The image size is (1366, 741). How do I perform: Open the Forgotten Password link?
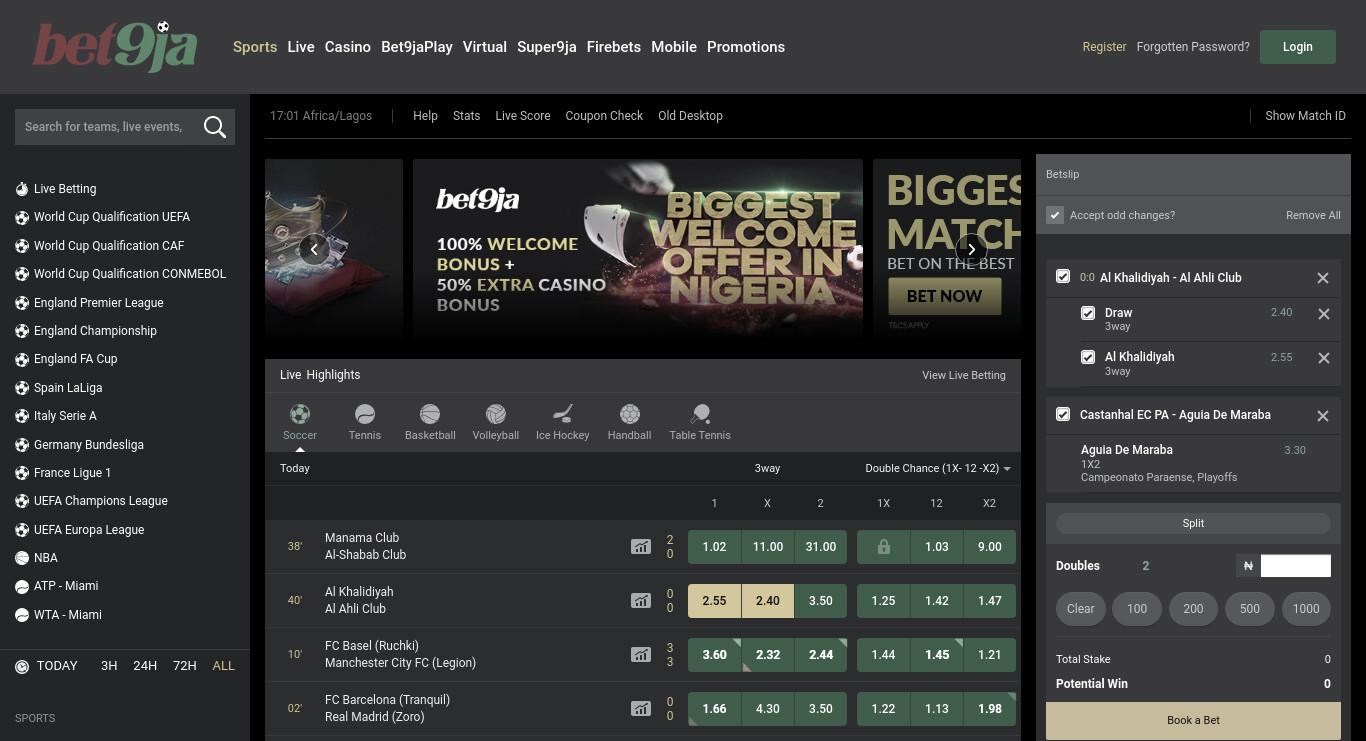1193,47
